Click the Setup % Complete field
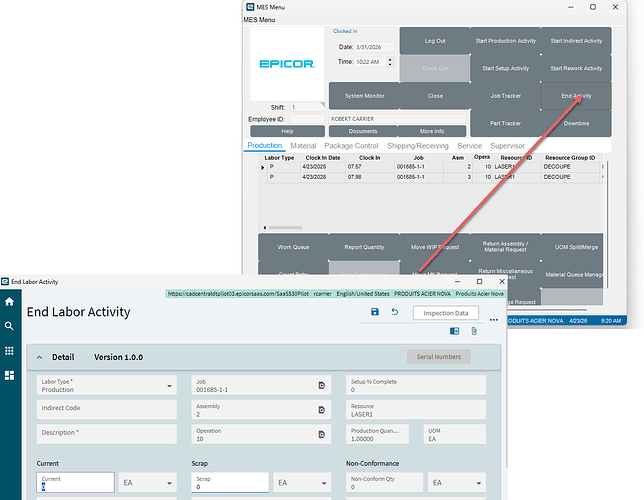Screen dimensions: 644x500 coord(416,385)
